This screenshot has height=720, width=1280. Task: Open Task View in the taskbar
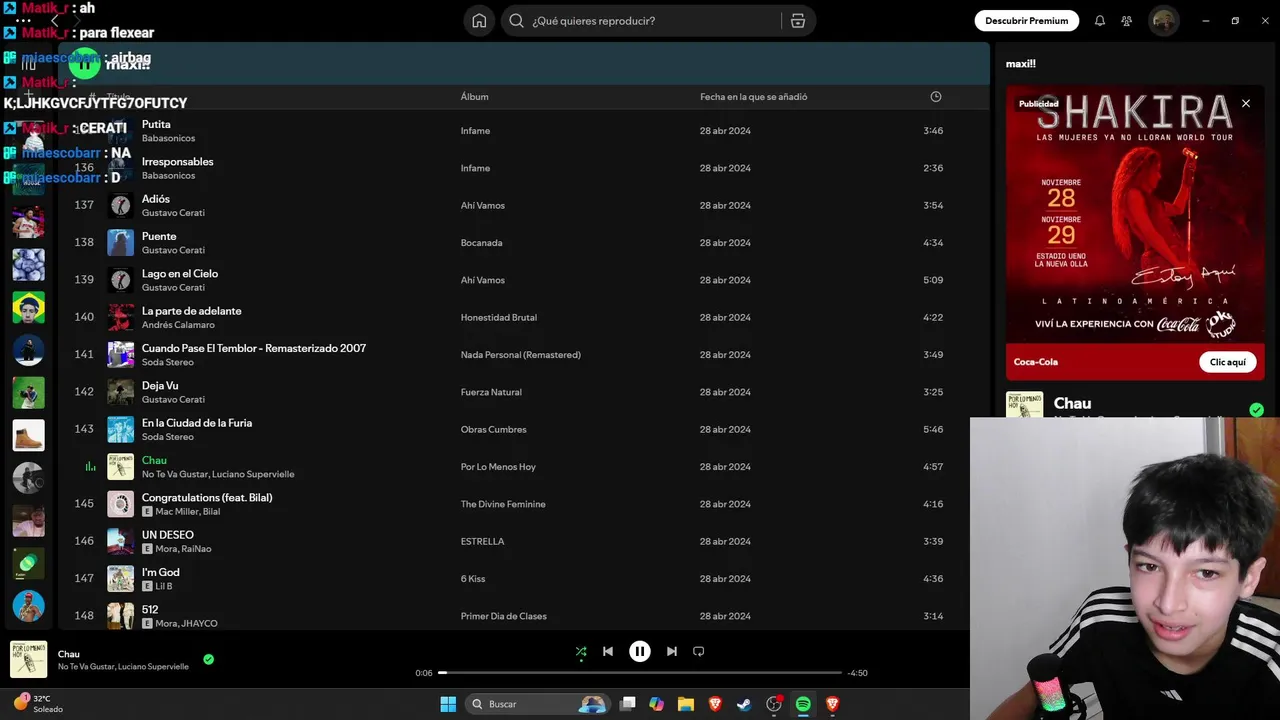tap(628, 704)
